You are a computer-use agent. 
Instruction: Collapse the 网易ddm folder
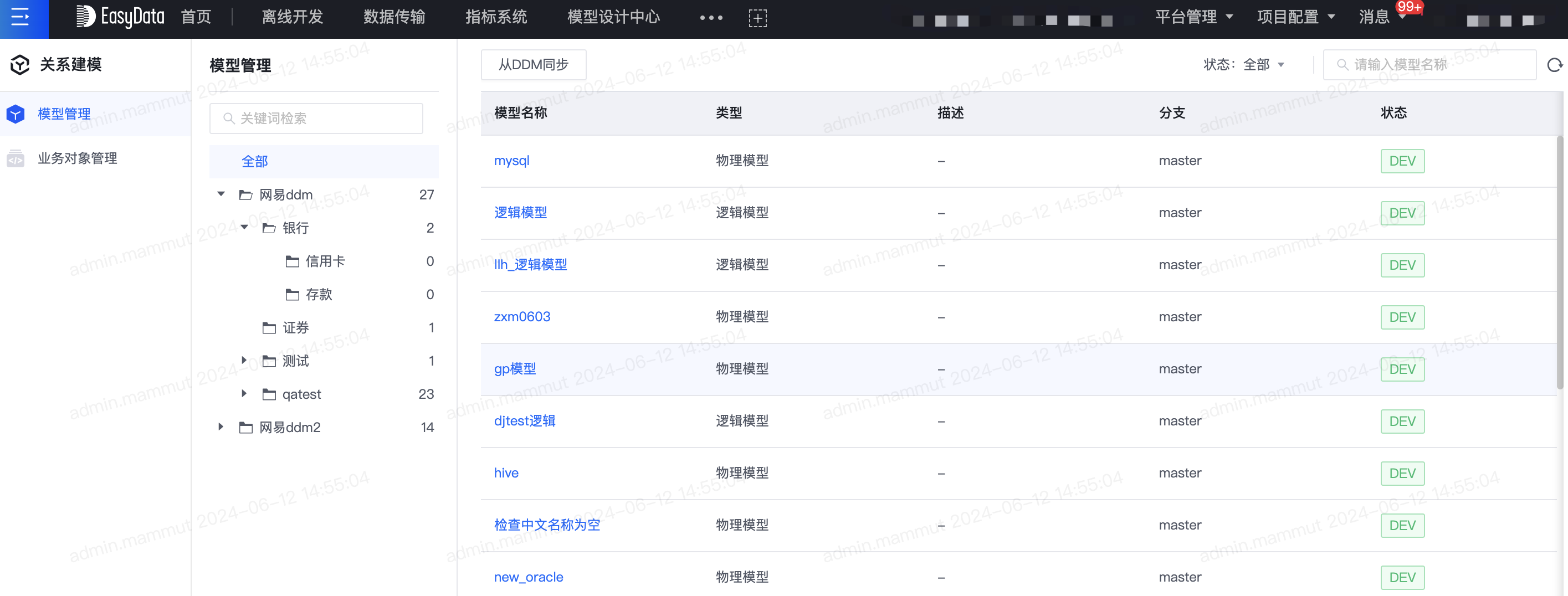pos(221,194)
